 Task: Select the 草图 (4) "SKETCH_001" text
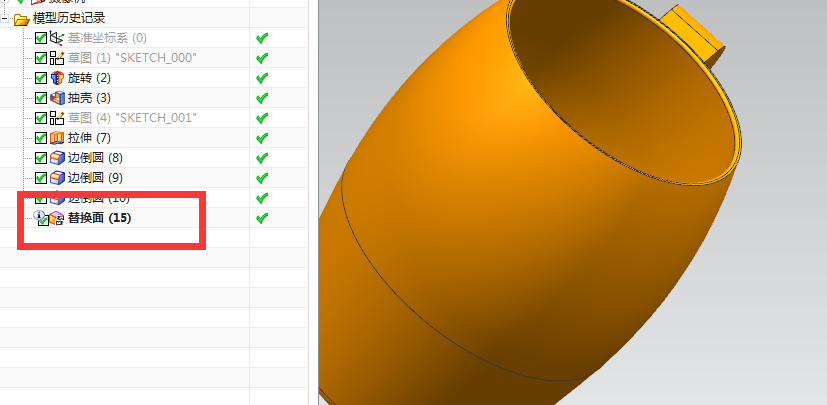click(x=132, y=118)
